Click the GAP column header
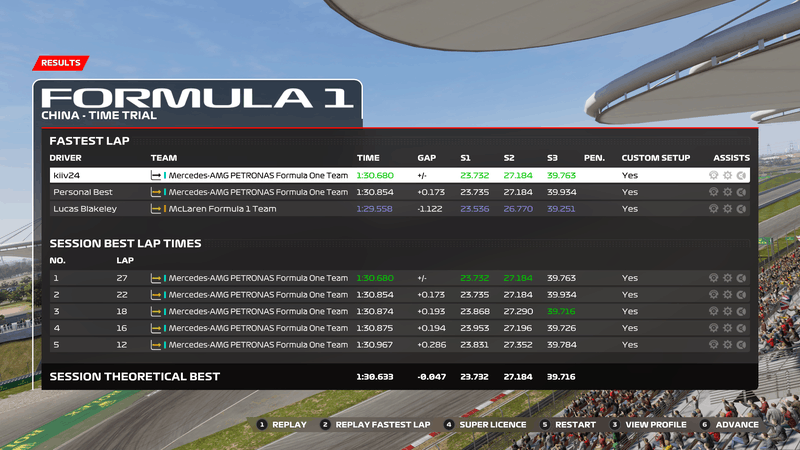 coord(427,158)
